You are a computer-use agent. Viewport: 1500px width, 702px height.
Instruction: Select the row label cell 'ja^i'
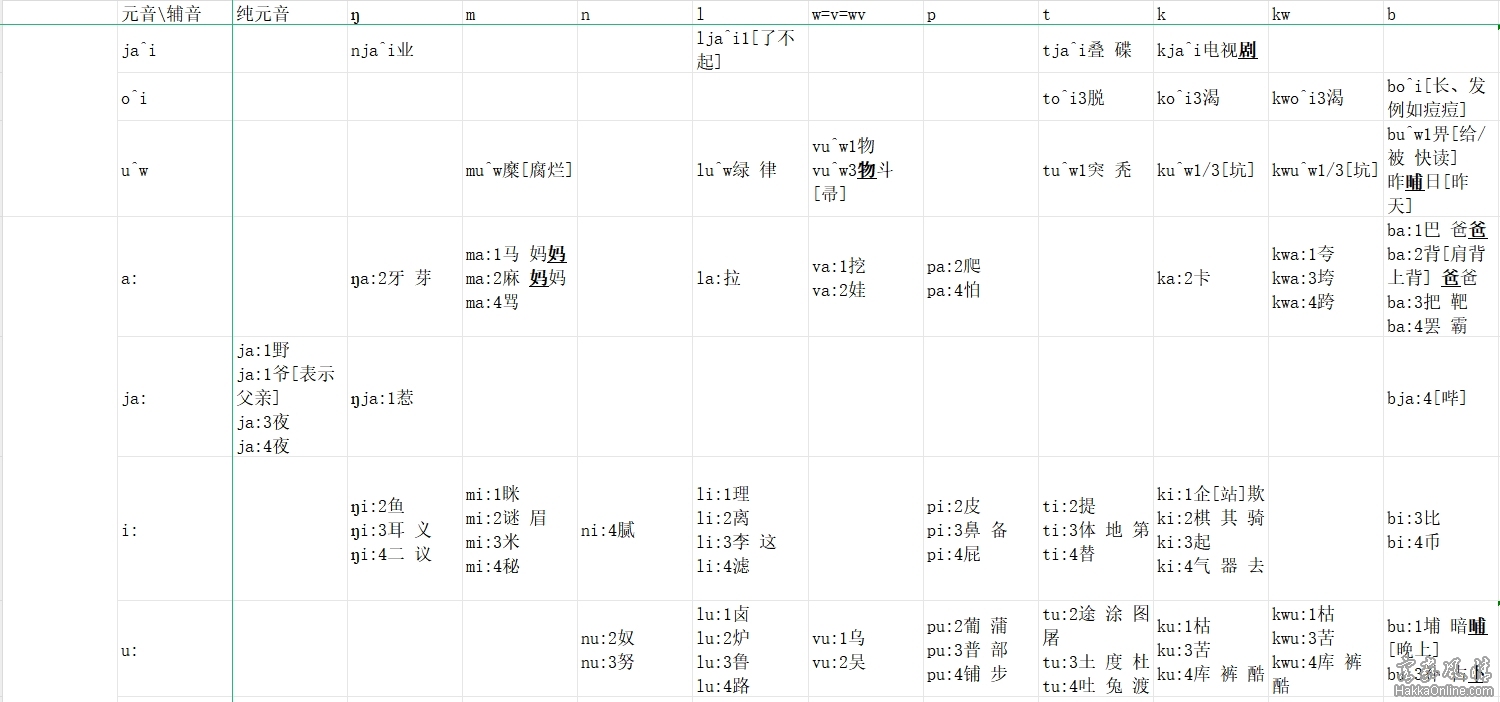click(x=174, y=51)
